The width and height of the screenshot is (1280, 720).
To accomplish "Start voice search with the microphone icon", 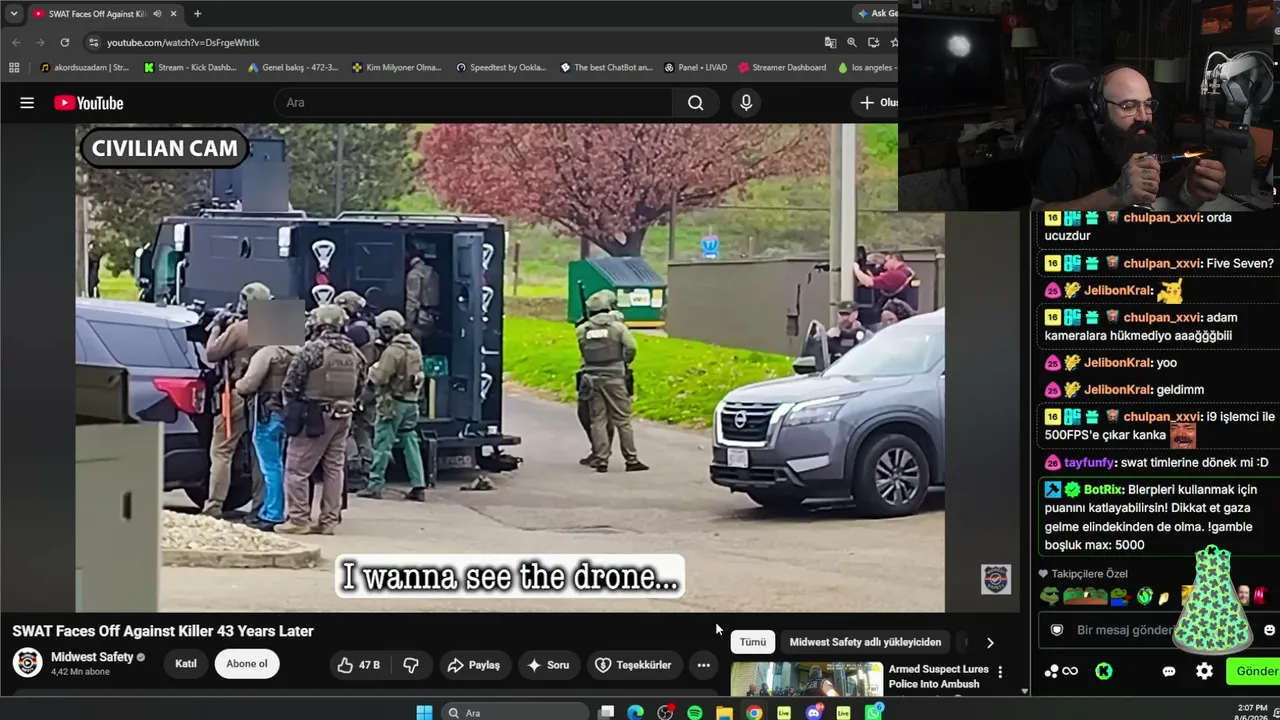I will (745, 103).
